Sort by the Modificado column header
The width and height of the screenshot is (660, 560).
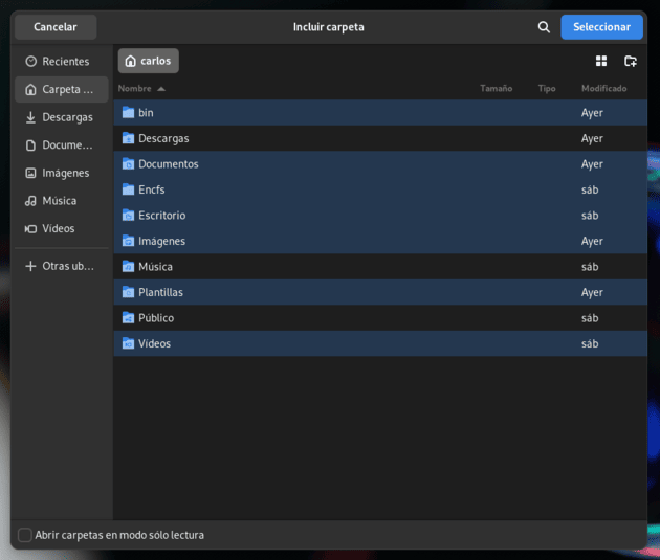[604, 88]
